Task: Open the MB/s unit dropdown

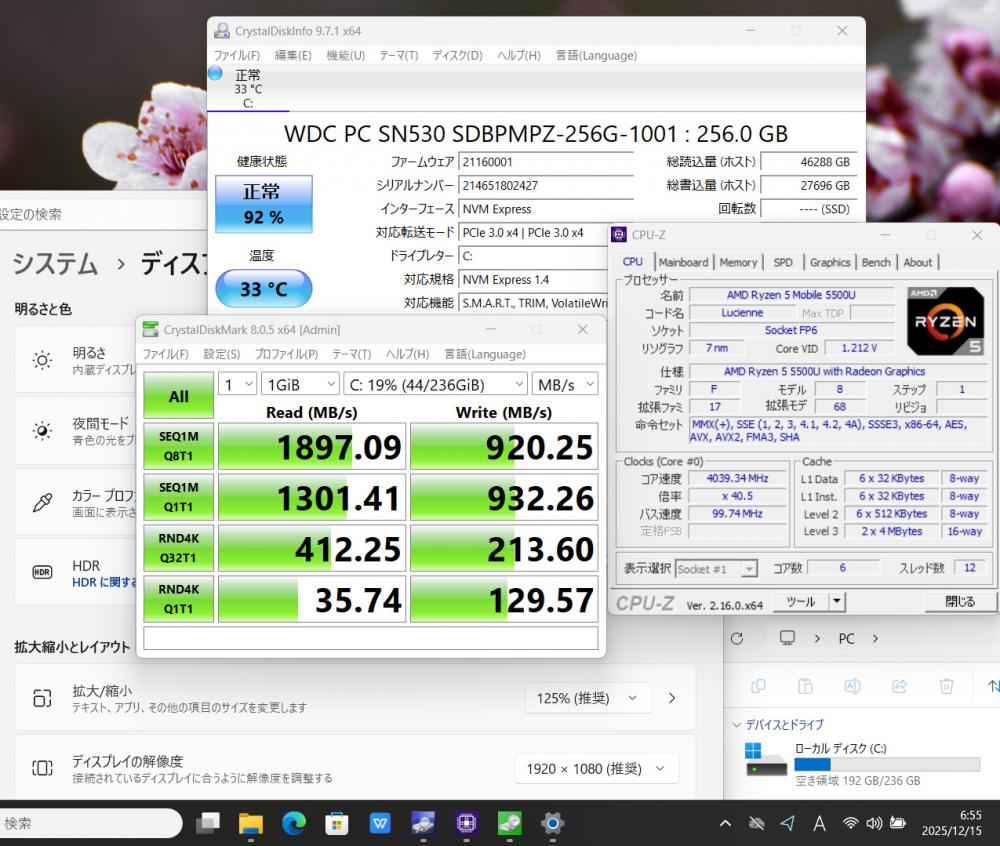Action: click(564, 384)
